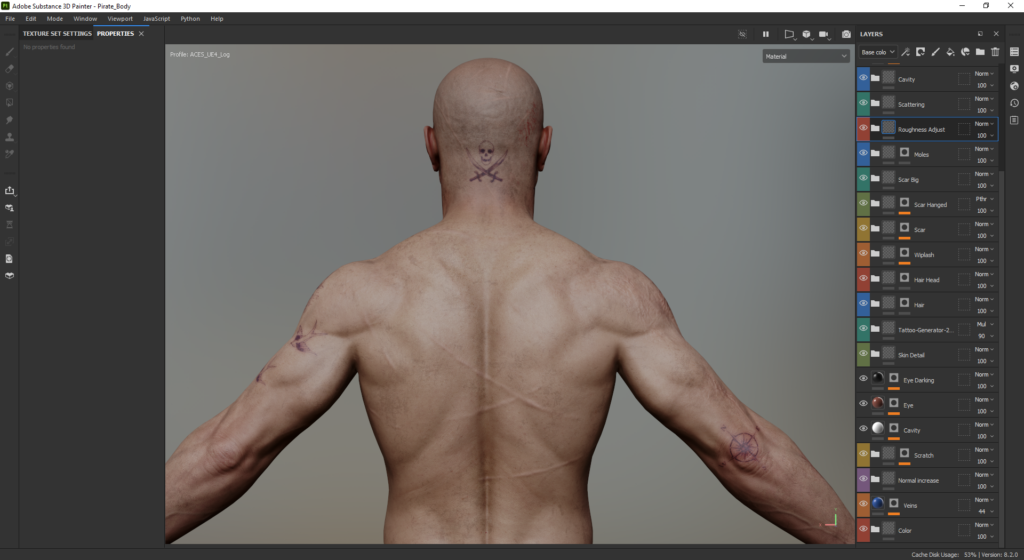Open blend mode dropdown for Scar Hanged
Image resolution: width=1024 pixels, height=560 pixels.
click(x=984, y=199)
